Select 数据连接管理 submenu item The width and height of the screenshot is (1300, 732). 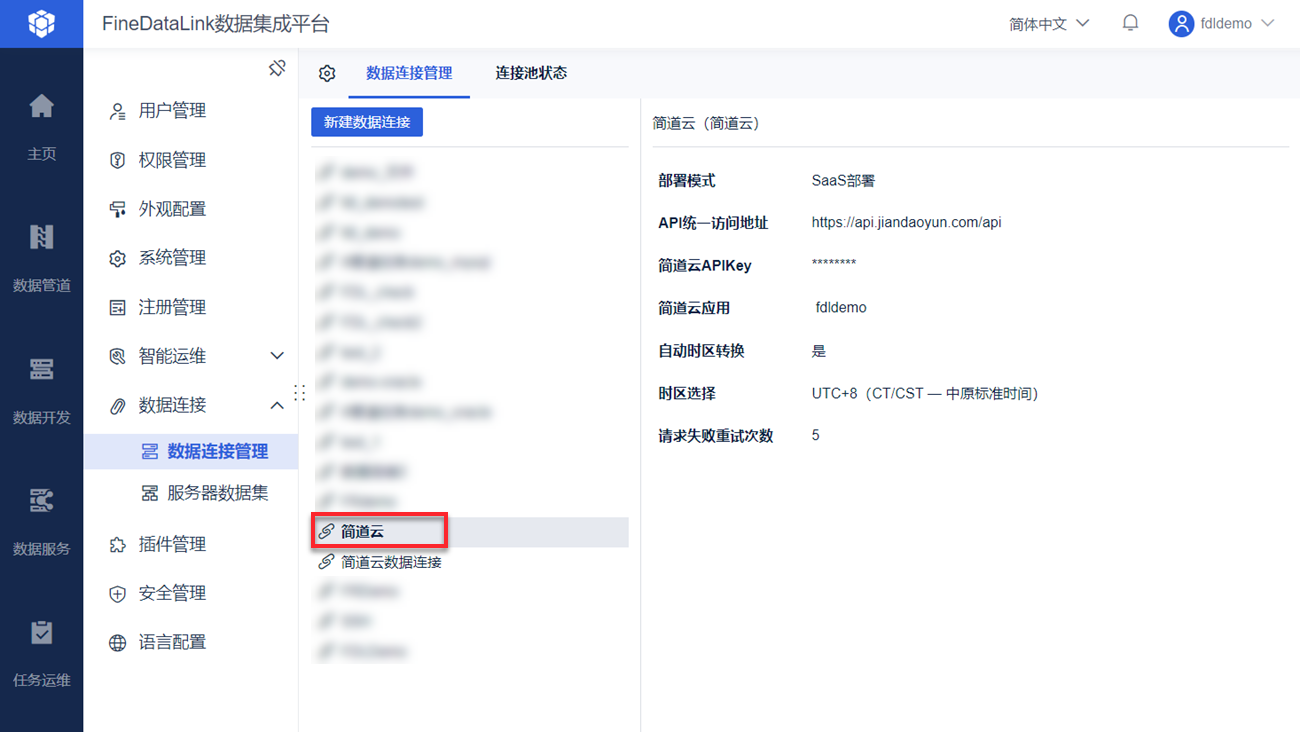190,452
